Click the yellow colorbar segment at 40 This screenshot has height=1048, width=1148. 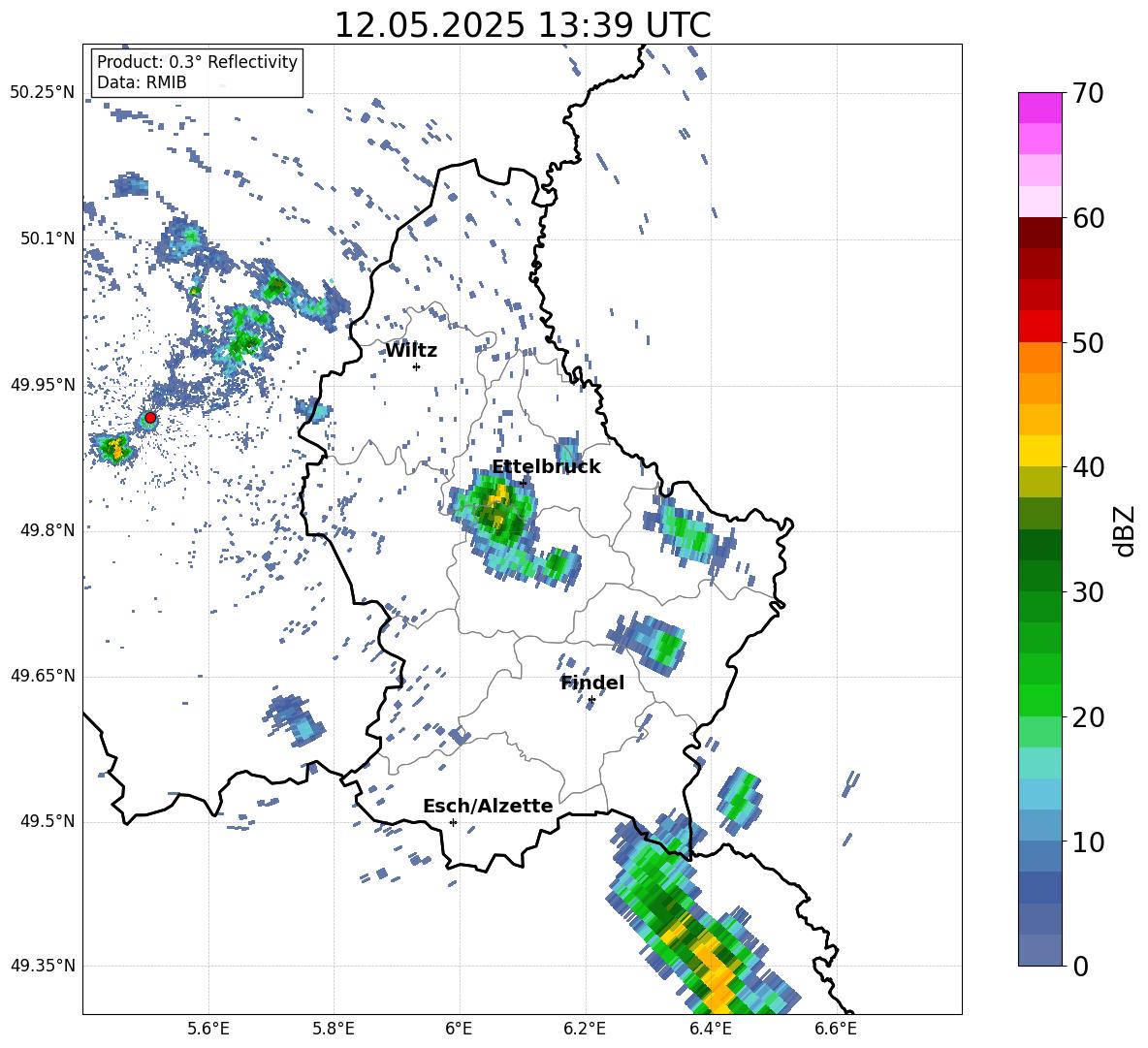point(1039,451)
